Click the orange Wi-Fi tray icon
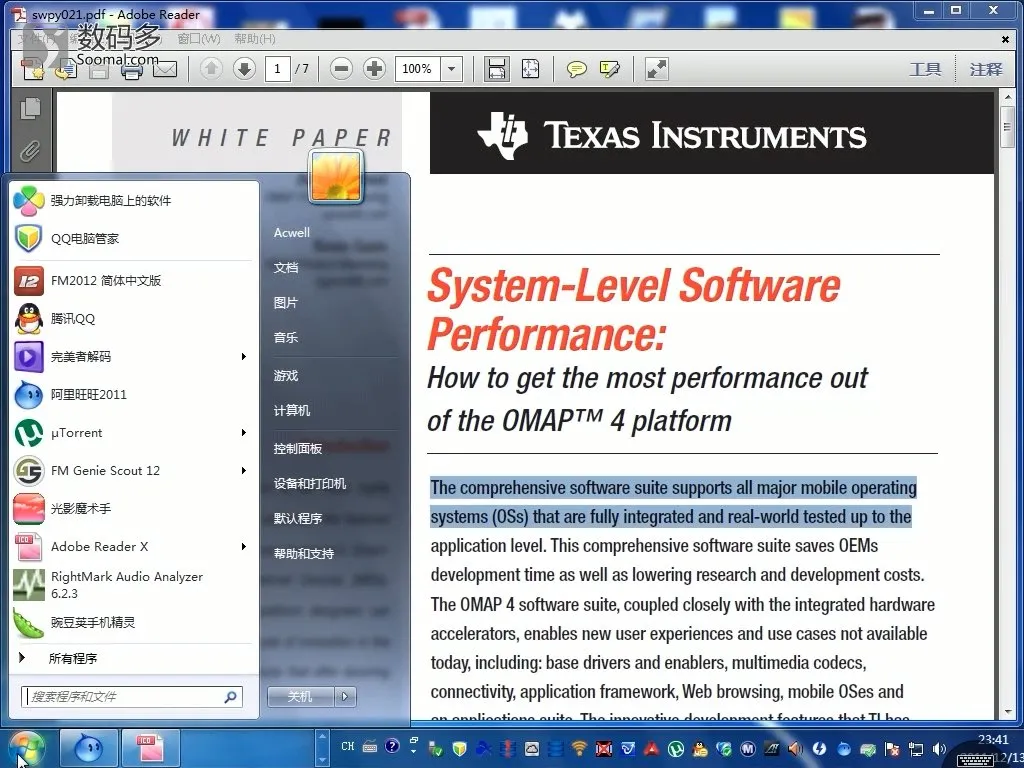1024x768 pixels. (579, 748)
